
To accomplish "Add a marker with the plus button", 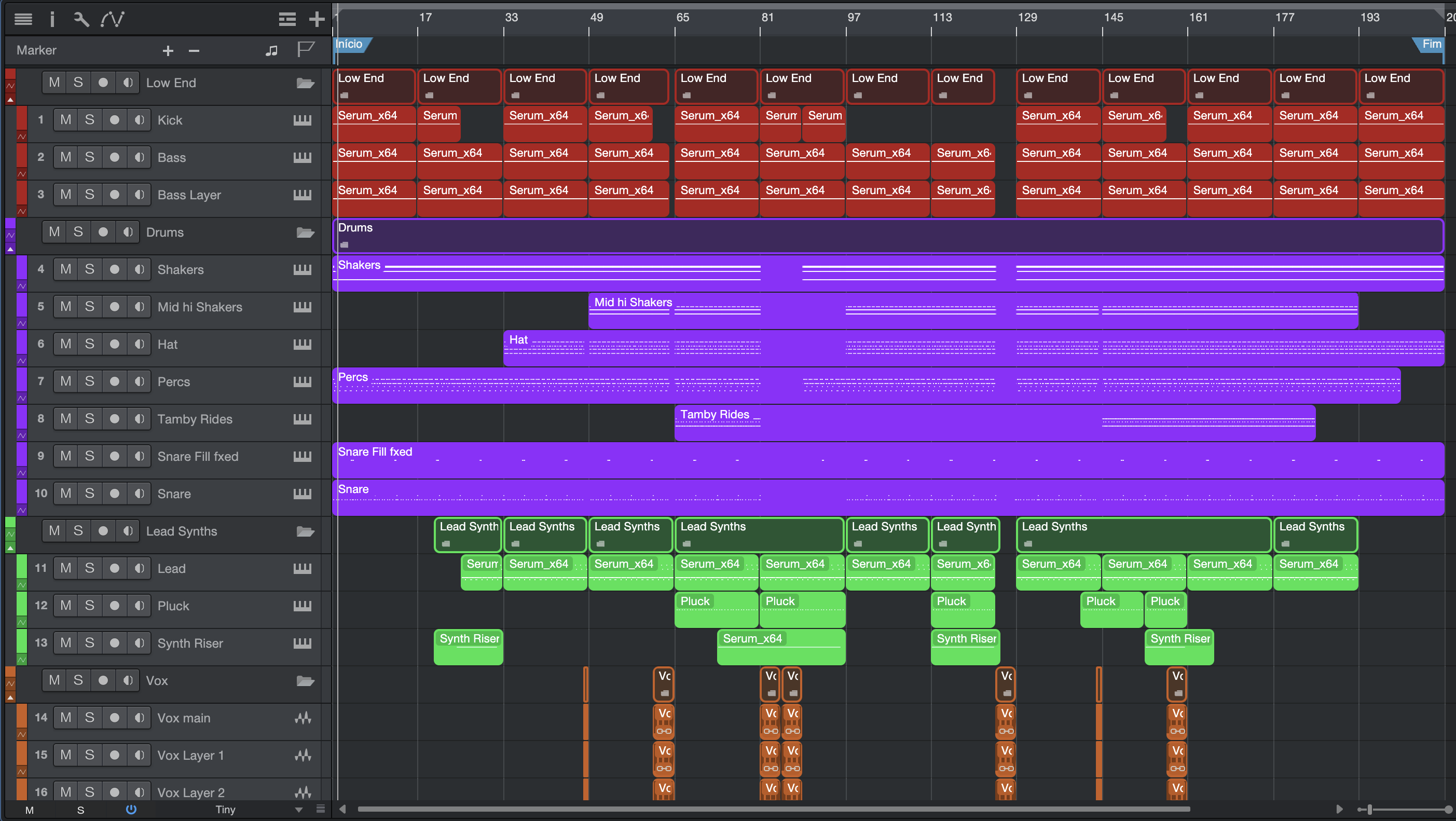I will click(x=168, y=51).
